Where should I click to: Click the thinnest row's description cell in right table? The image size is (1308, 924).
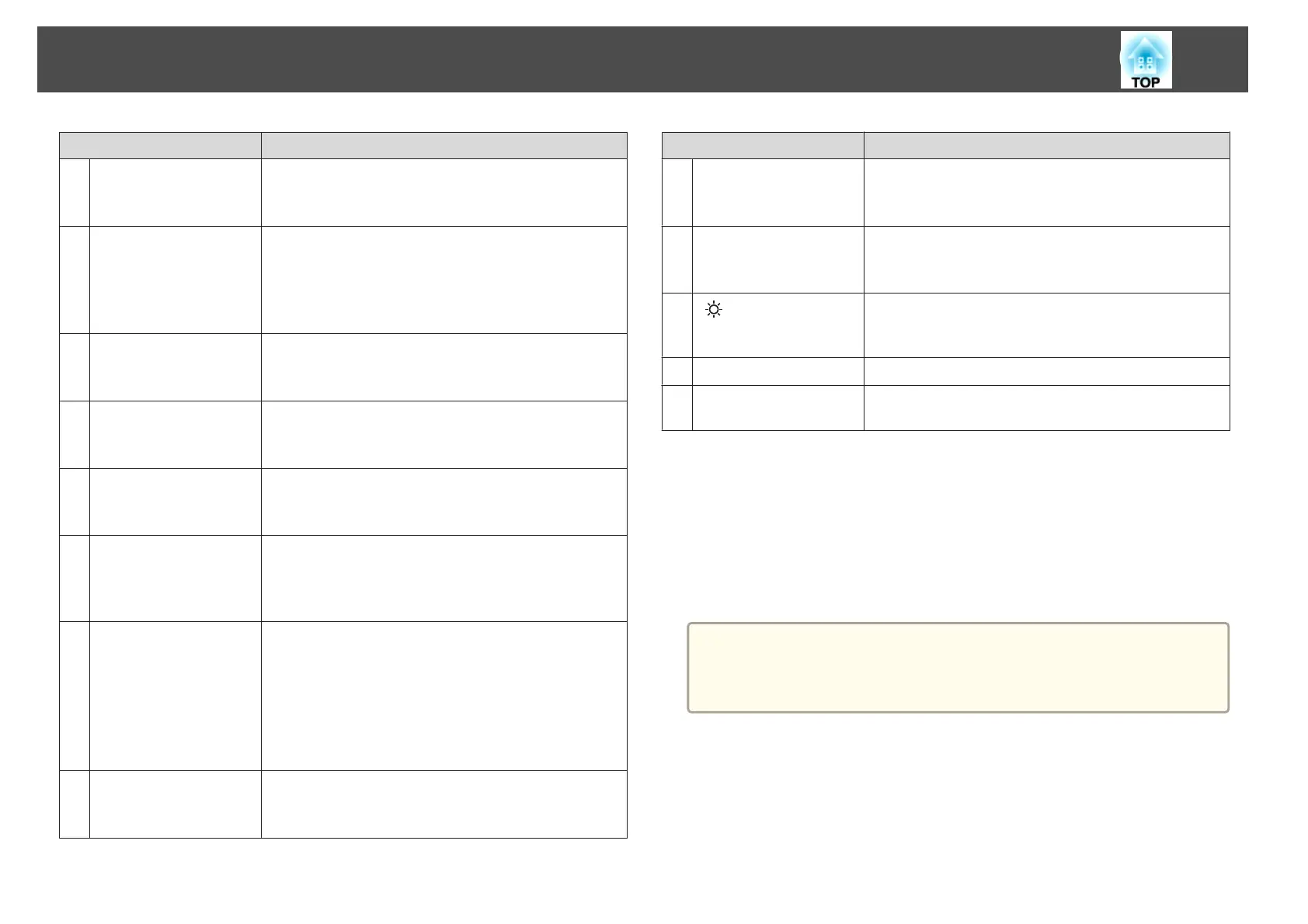point(1047,372)
